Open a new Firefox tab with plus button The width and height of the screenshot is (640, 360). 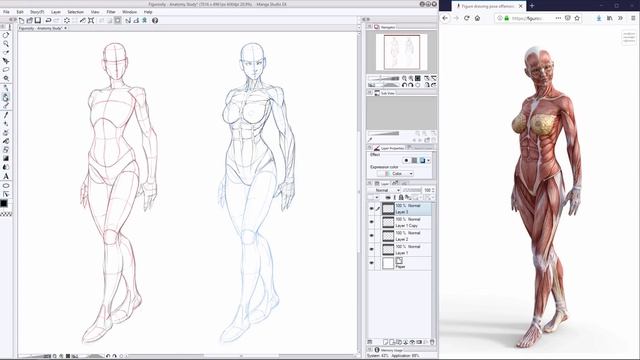coord(532,6)
